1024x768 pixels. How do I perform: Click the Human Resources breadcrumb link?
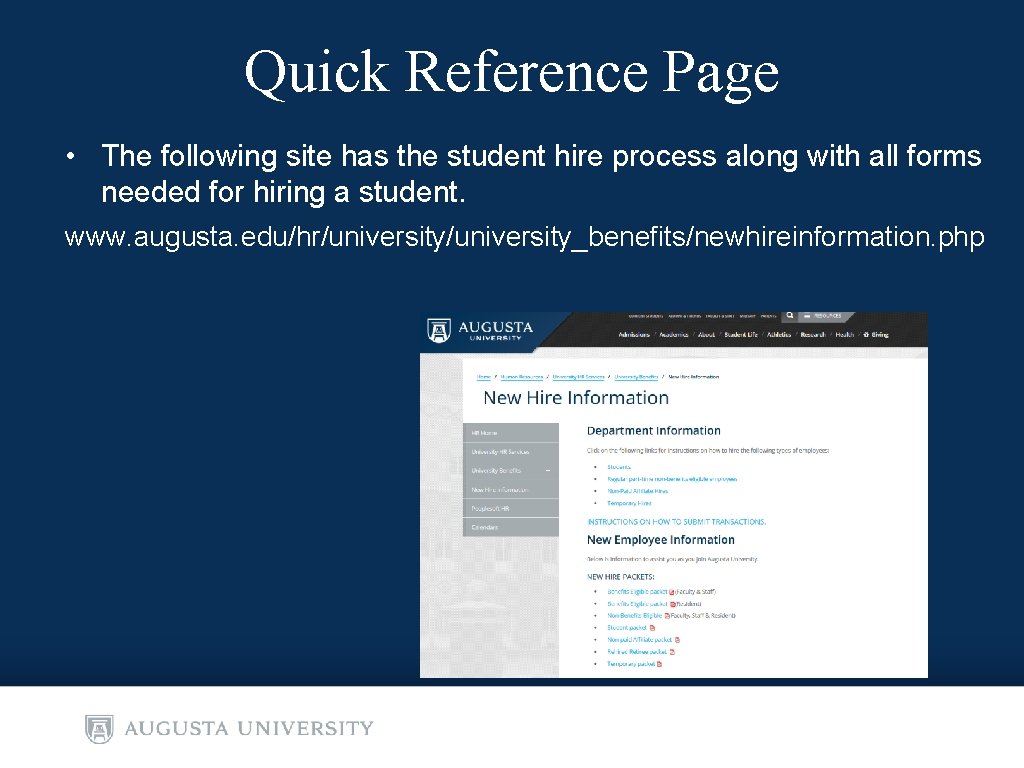tap(521, 376)
